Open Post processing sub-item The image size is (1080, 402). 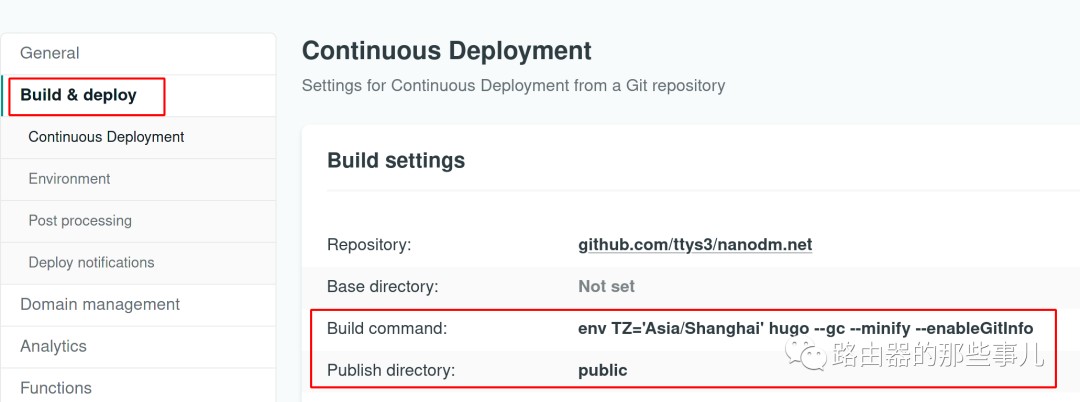point(80,221)
